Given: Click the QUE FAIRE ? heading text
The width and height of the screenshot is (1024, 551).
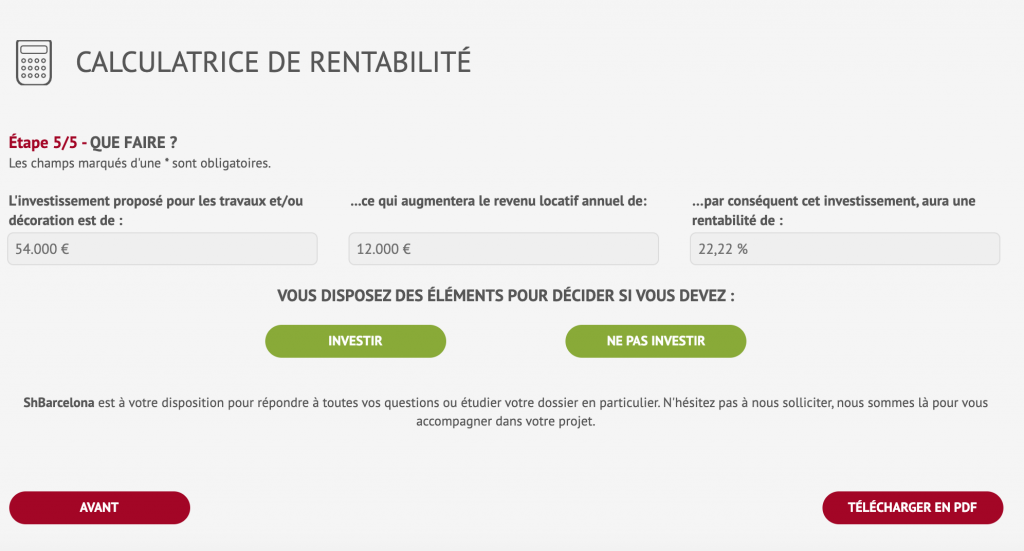Looking at the screenshot, I should coord(134,143).
